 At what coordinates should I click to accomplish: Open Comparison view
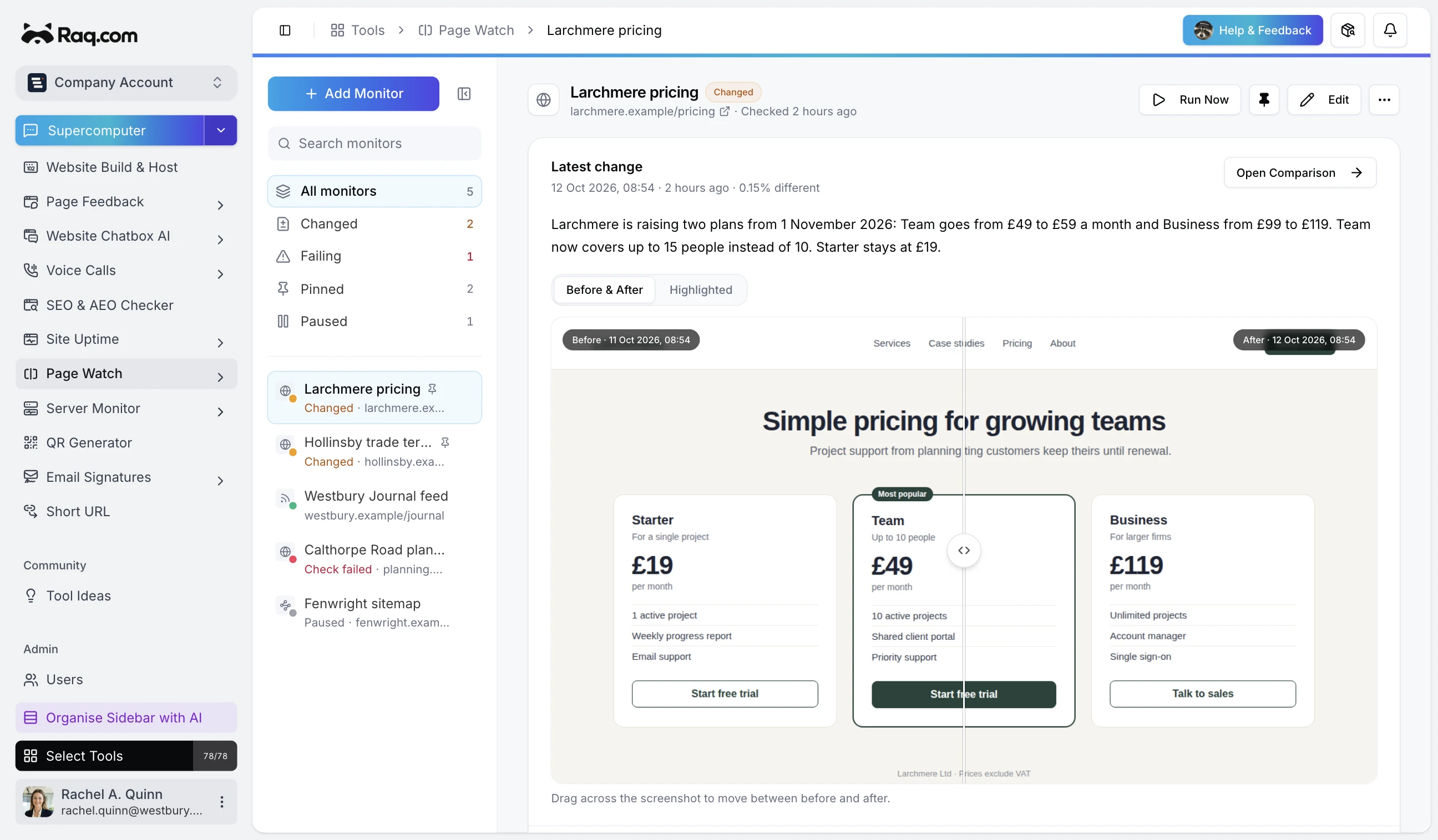coord(1299,172)
